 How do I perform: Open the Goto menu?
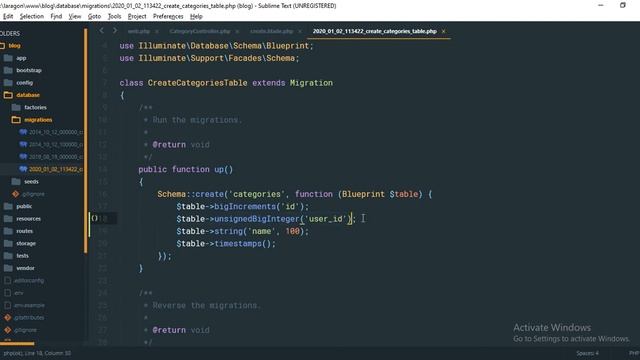tap(94, 16)
